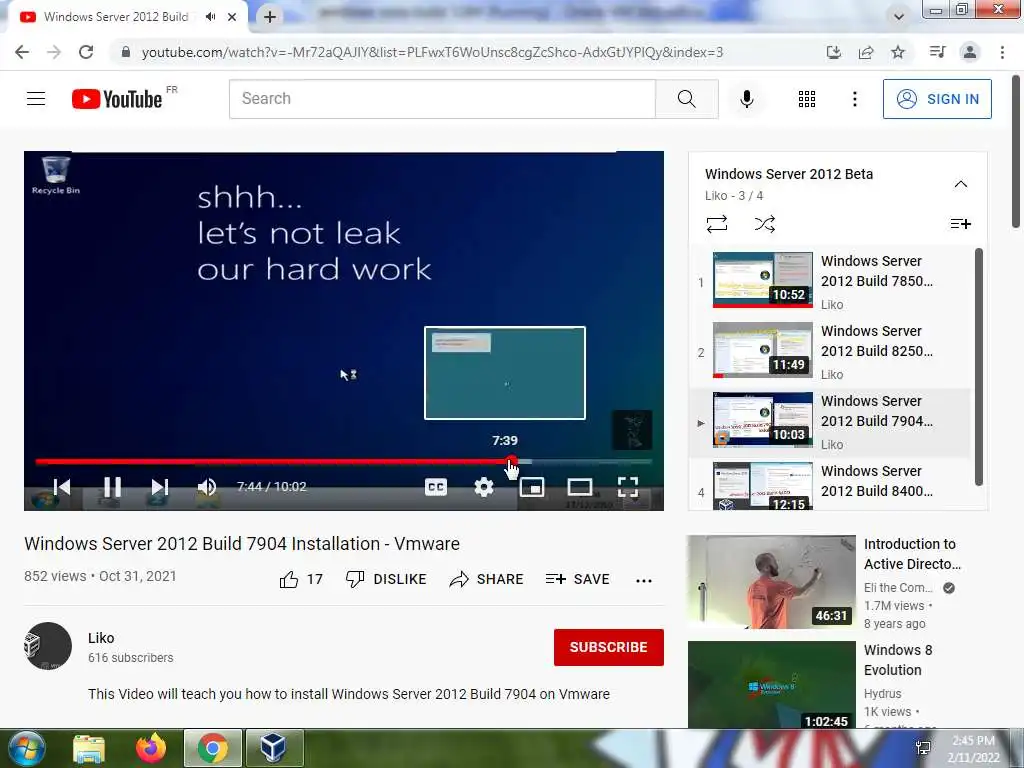Viewport: 1024px width, 768px height.
Task: Click the SHARE button
Action: click(487, 579)
